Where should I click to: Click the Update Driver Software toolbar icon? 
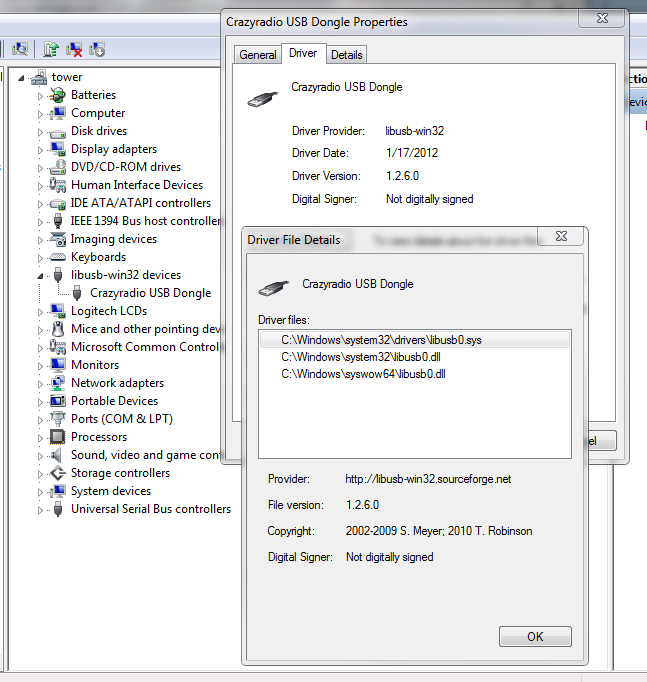coord(50,48)
